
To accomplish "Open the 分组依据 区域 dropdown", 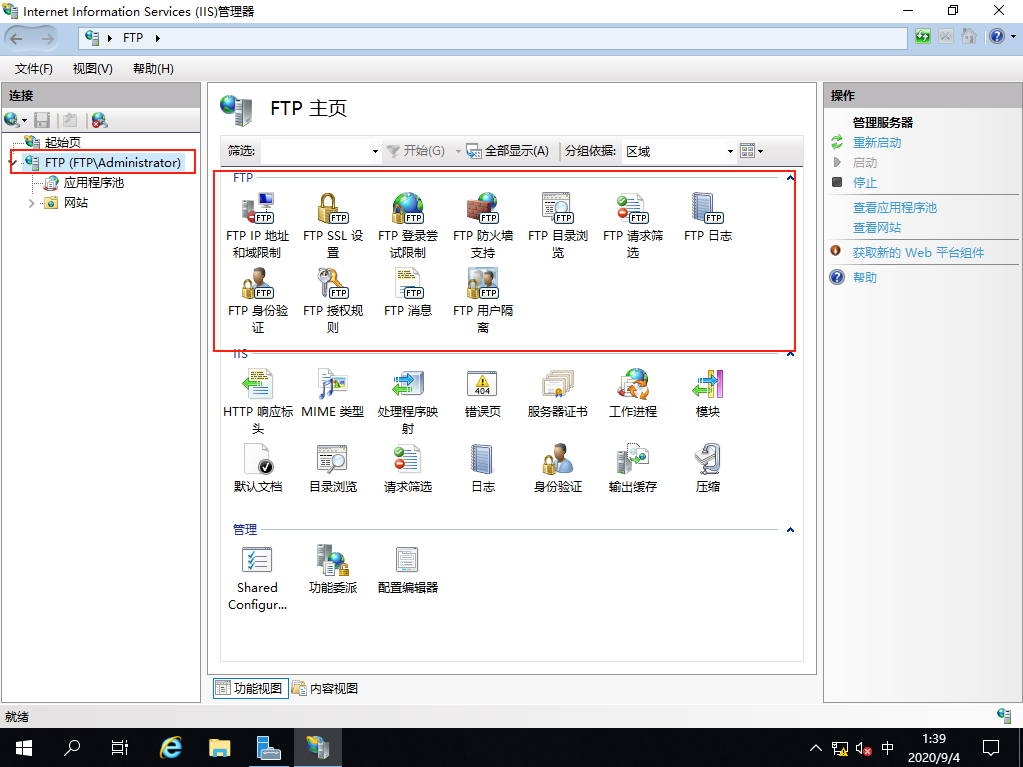I will click(730, 151).
